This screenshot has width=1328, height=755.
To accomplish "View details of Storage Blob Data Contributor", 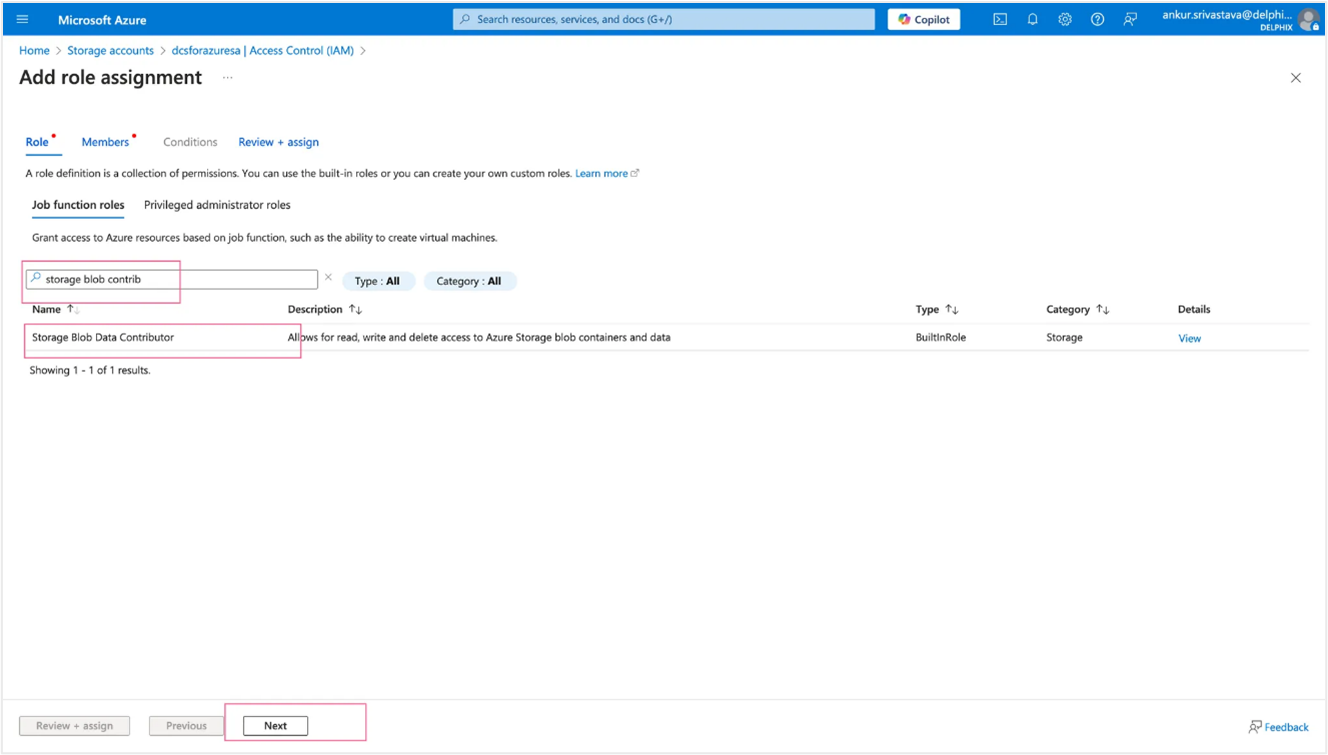I will tap(1188, 337).
